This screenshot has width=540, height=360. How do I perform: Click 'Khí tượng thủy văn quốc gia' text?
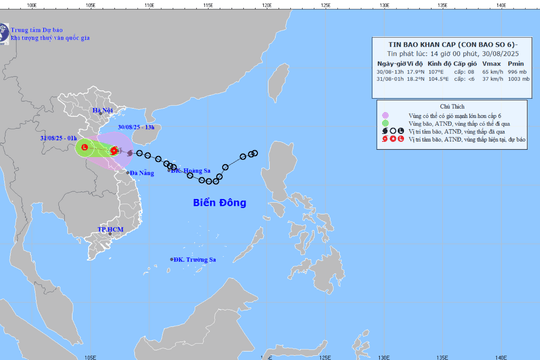(50, 38)
